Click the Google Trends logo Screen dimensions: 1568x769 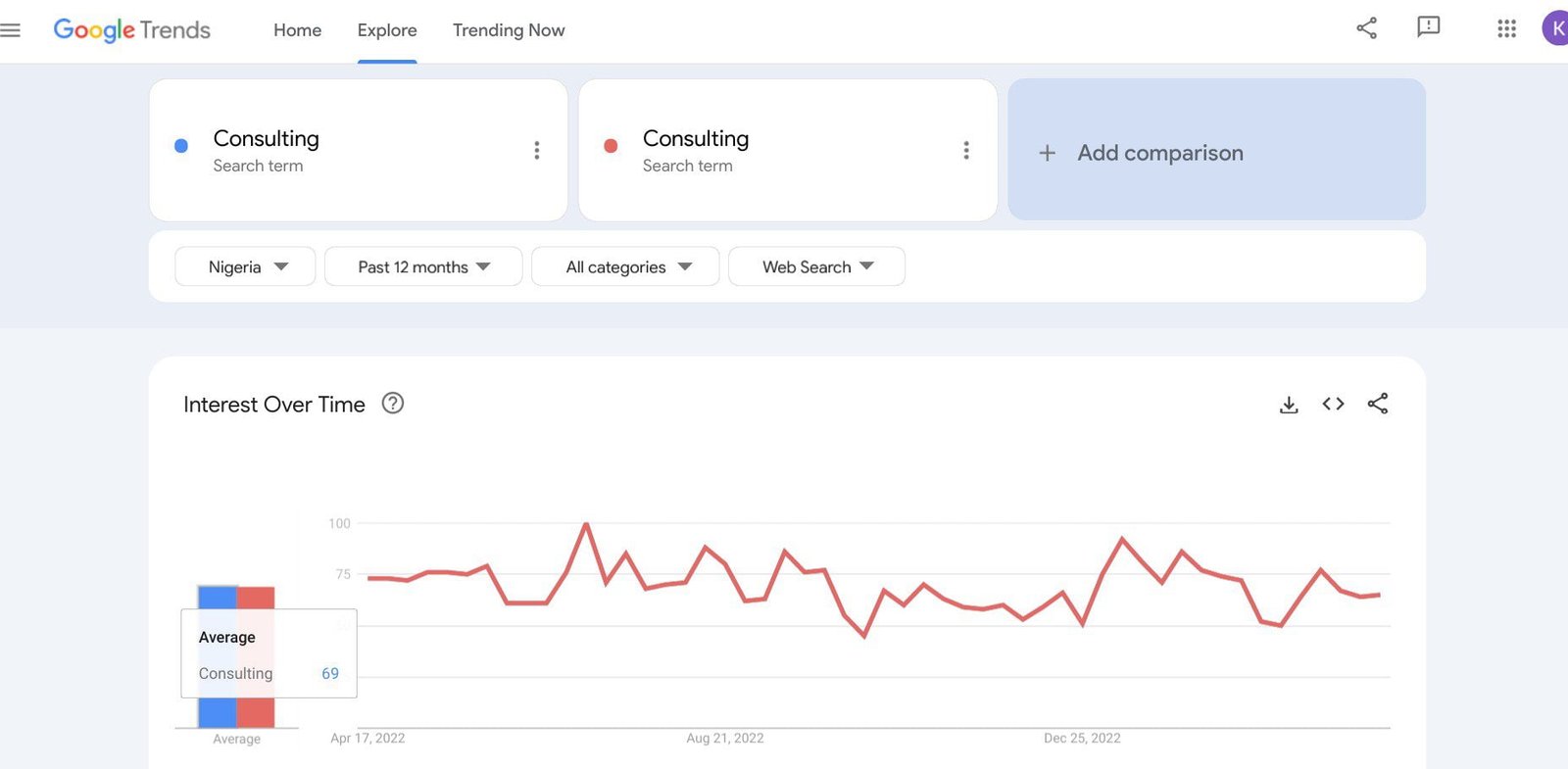[131, 30]
